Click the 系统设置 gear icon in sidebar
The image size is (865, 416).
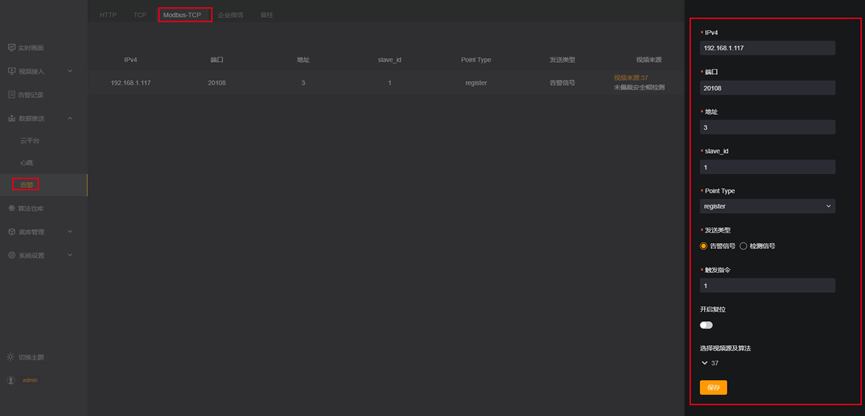(x=12, y=255)
